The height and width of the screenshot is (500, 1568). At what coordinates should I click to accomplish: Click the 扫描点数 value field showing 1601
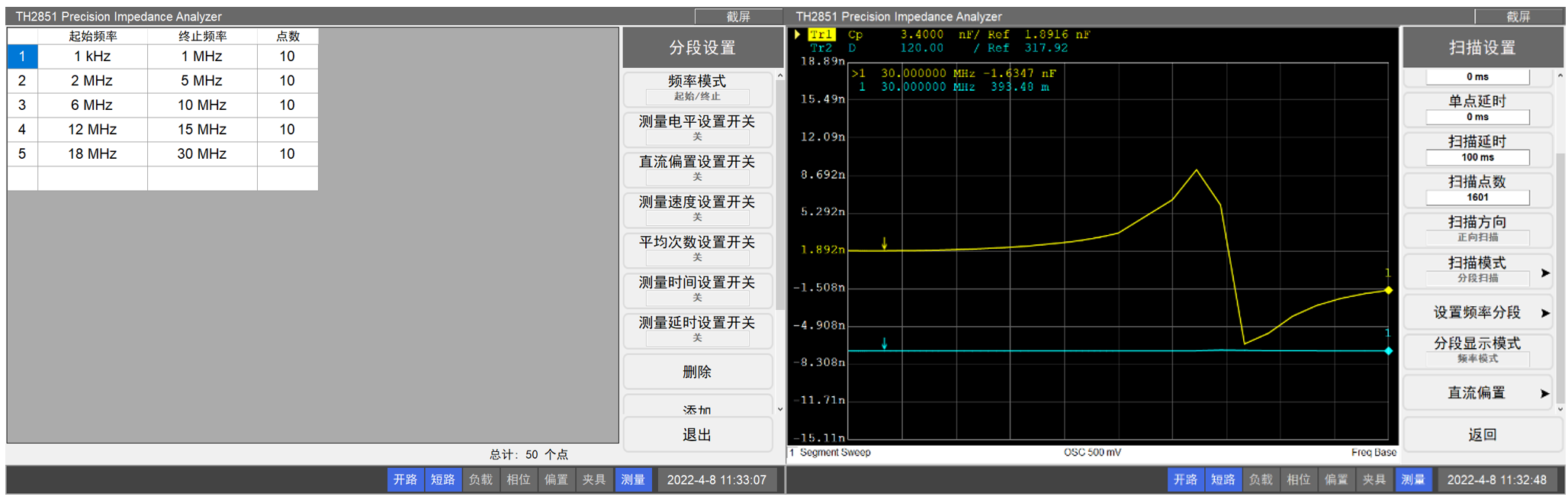click(x=1477, y=198)
